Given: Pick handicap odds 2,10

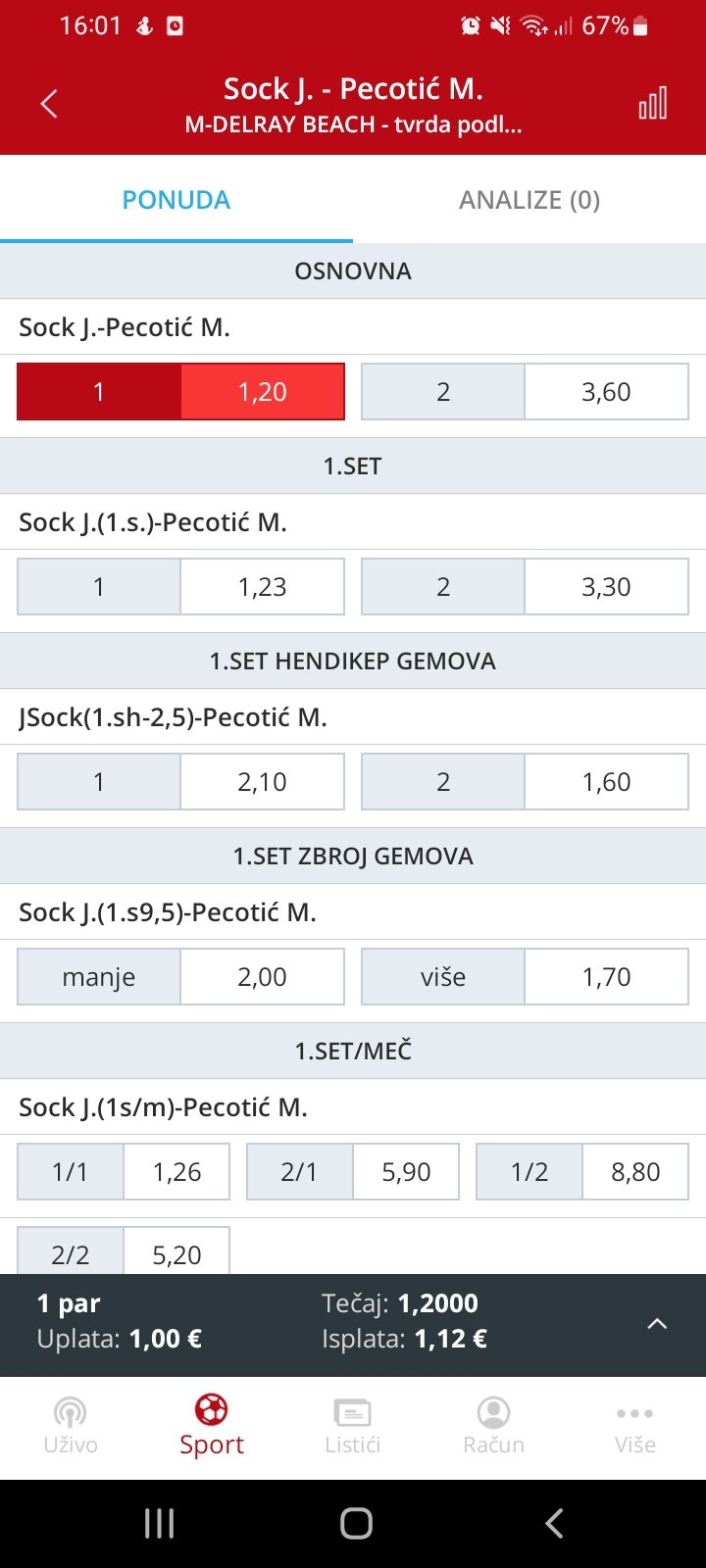Looking at the screenshot, I should pyautogui.click(x=180, y=782).
